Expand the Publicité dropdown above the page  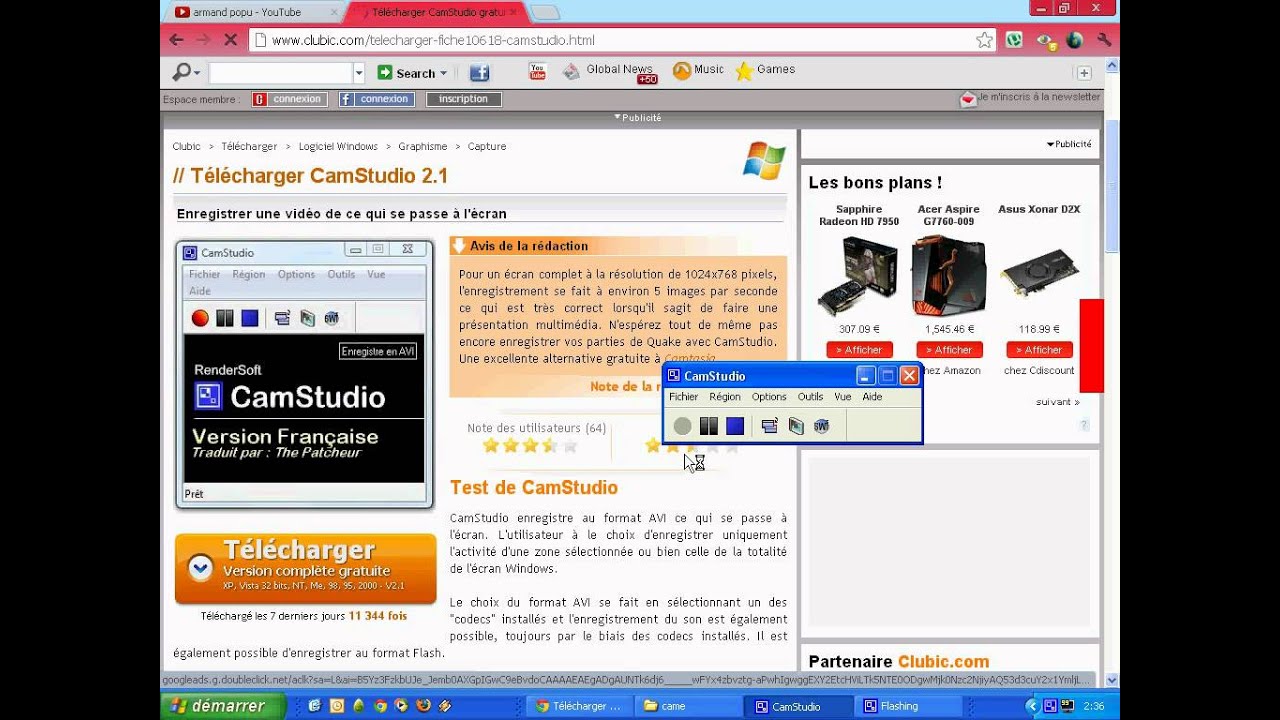(x=638, y=117)
